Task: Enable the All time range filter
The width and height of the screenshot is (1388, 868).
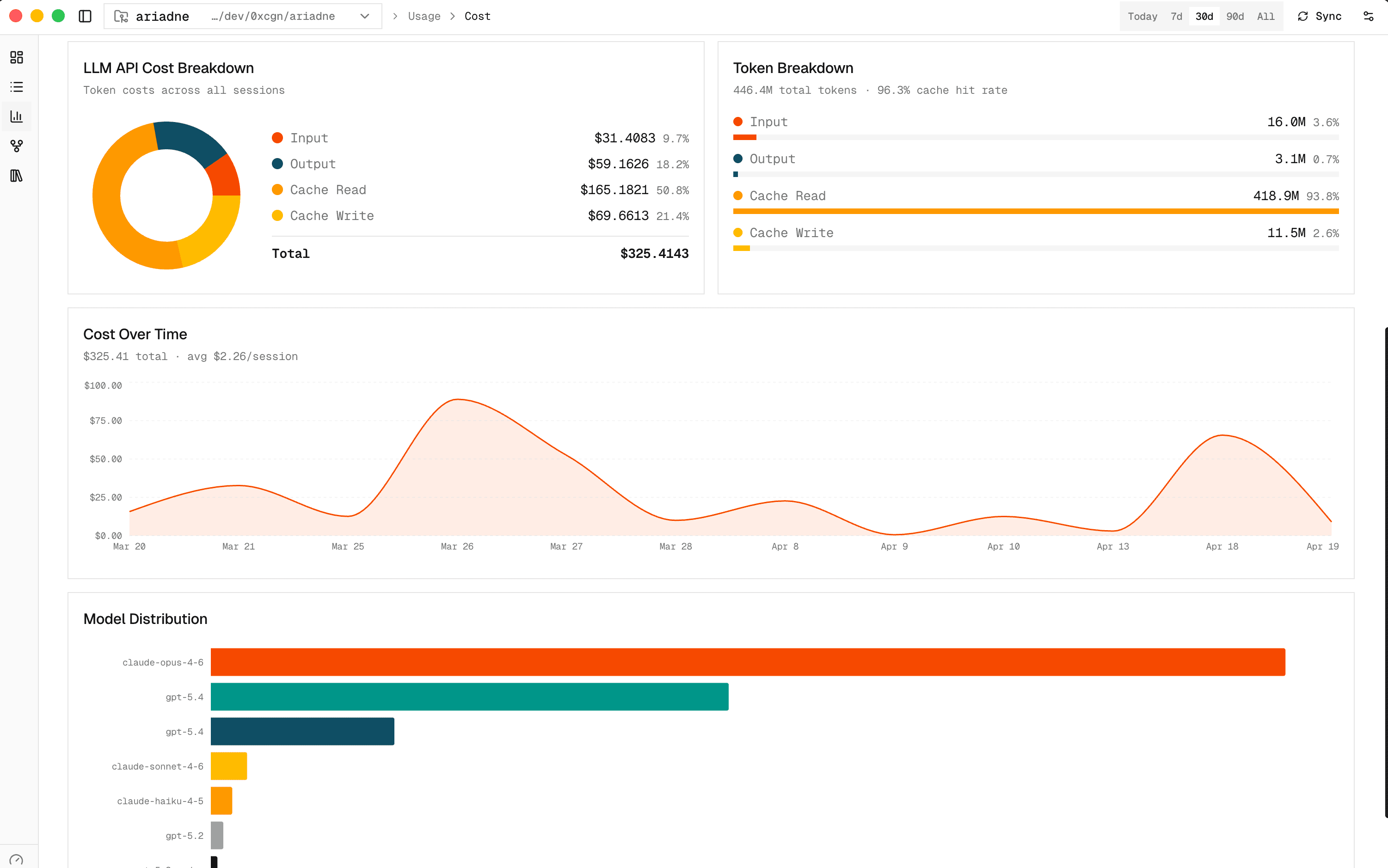Action: [1265, 16]
